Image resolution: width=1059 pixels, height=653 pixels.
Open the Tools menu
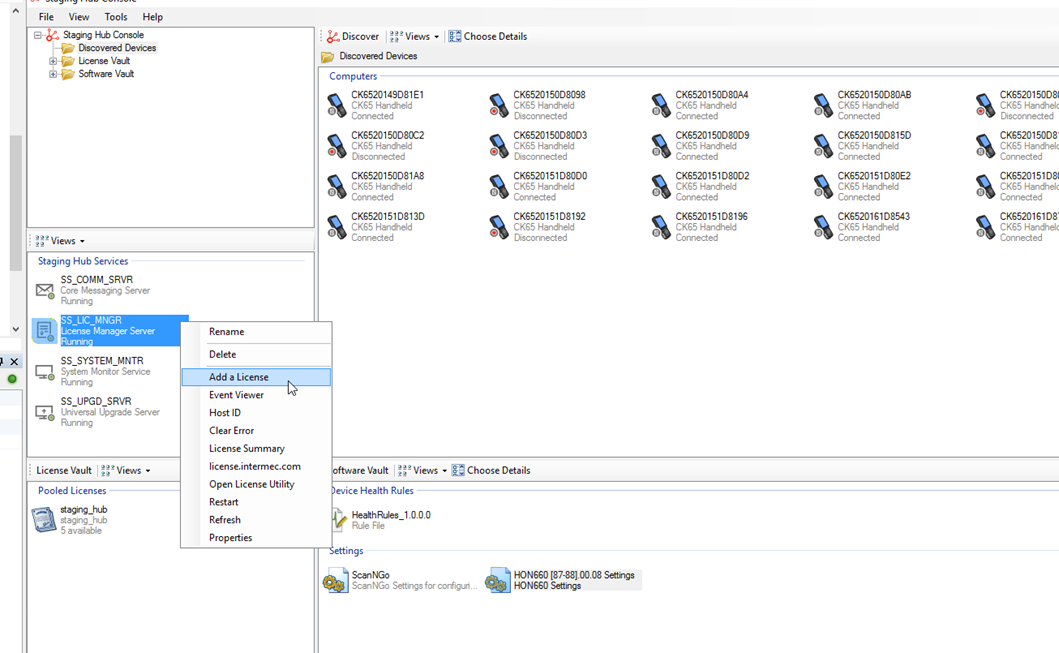coord(115,16)
